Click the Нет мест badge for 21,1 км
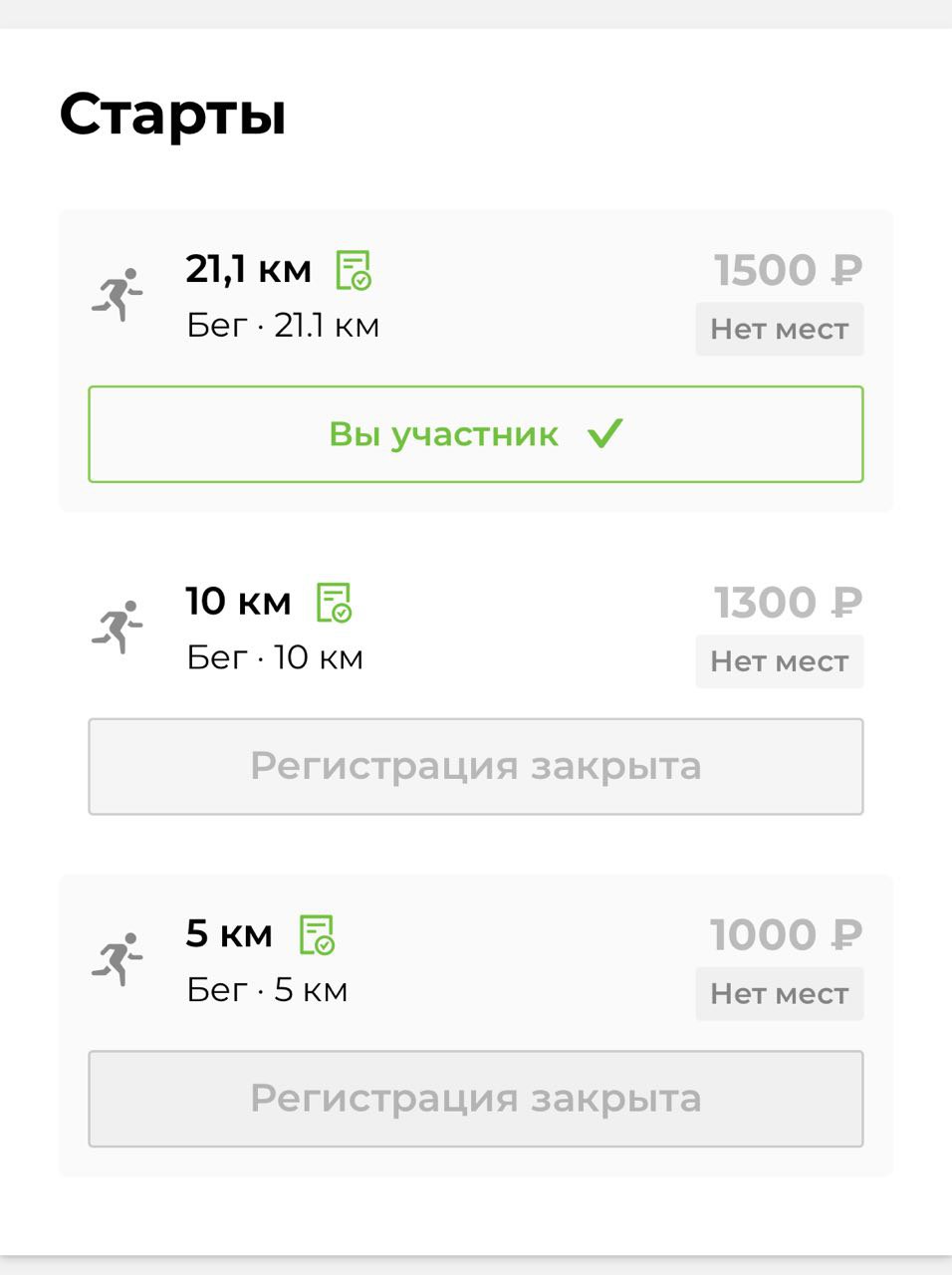Viewport: 952px width, 1275px height. coord(780,329)
